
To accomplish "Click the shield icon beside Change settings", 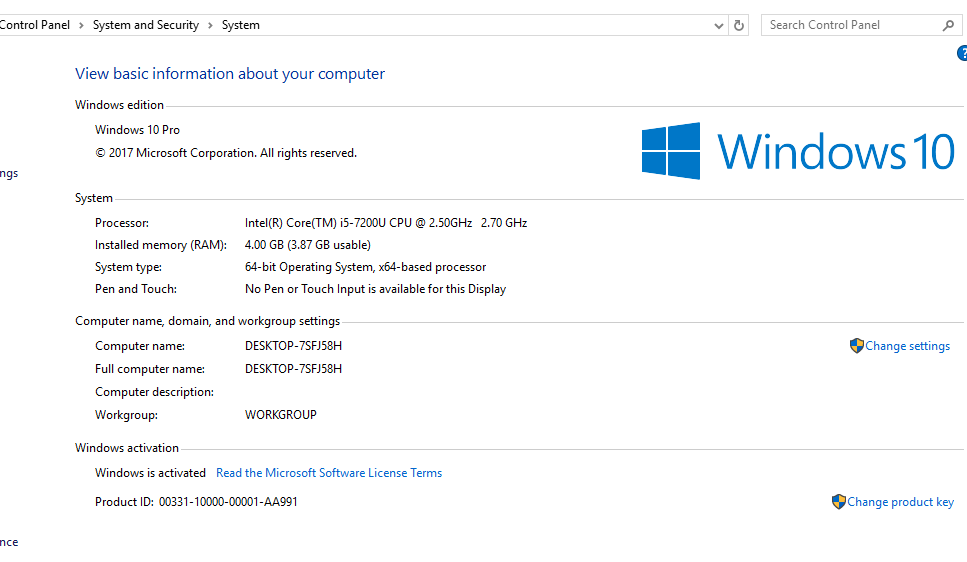I will coord(856,346).
